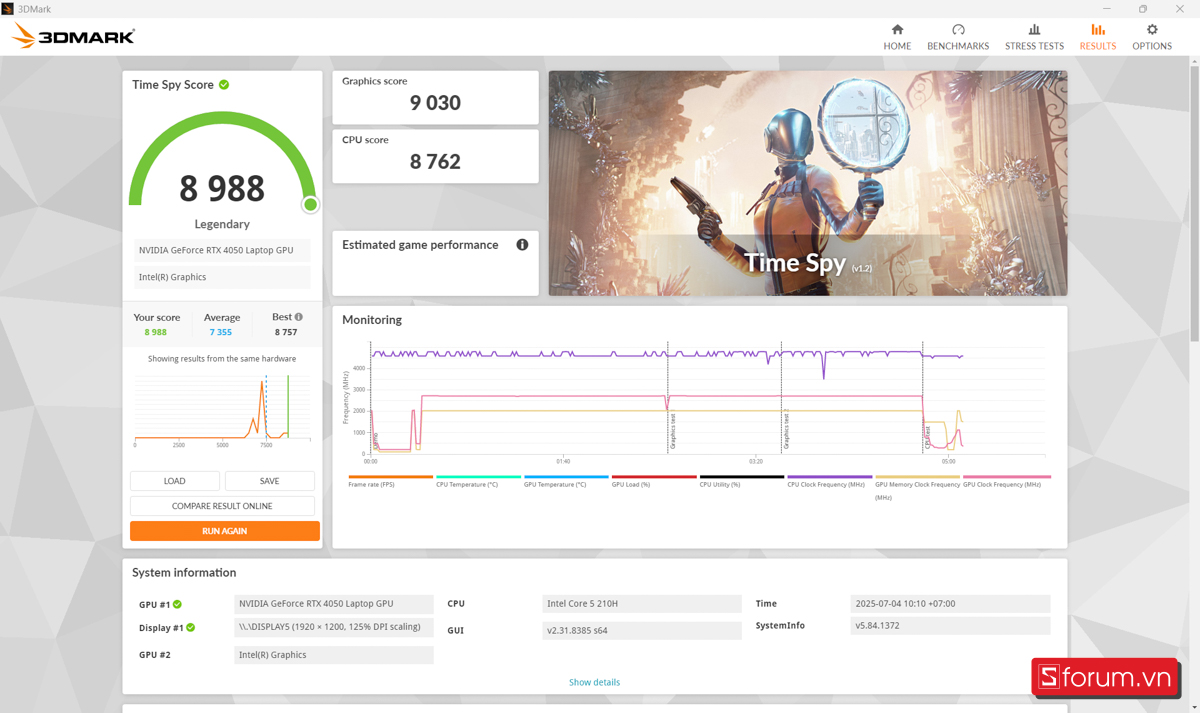Toggle the CPU Clock Frequency legend entry
1200x713 pixels.
tap(829, 481)
